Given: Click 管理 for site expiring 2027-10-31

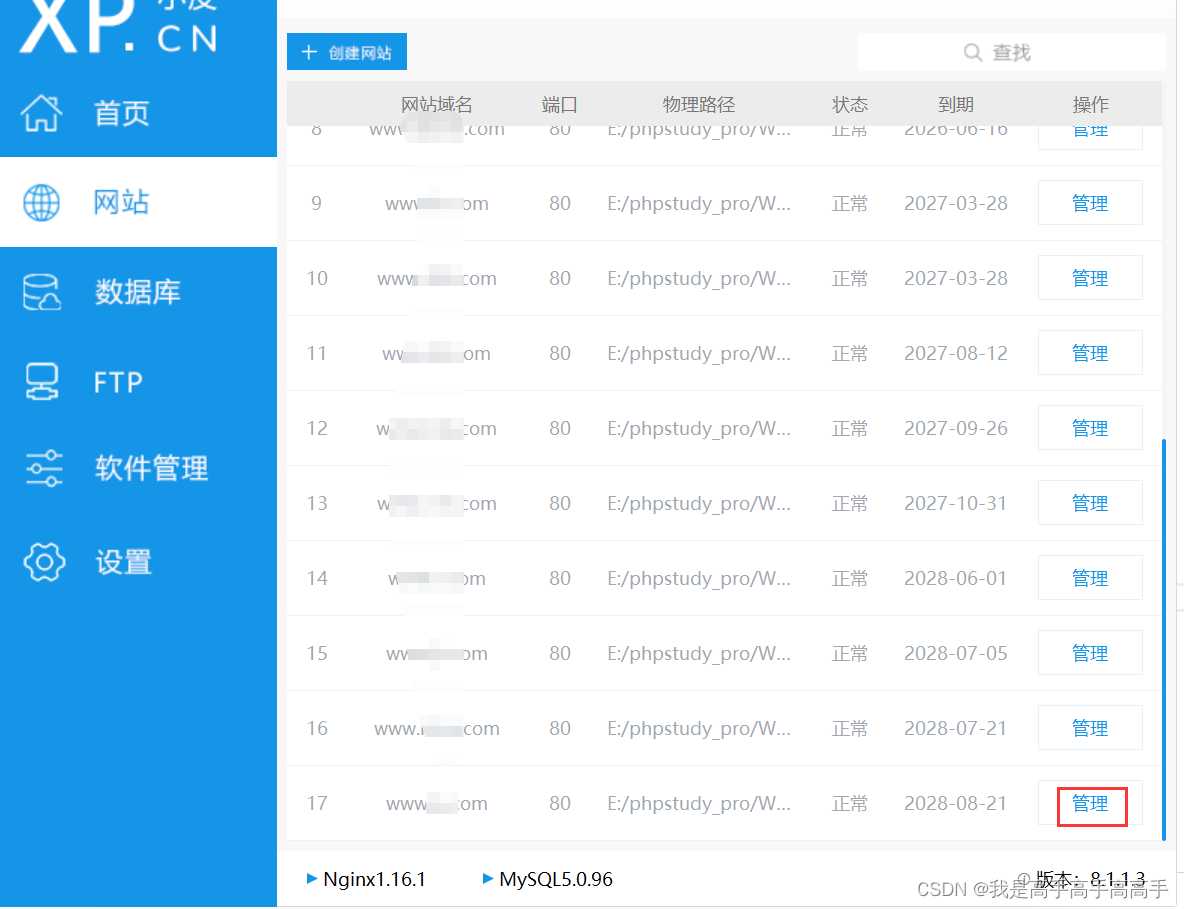Looking at the screenshot, I should click(x=1090, y=502).
